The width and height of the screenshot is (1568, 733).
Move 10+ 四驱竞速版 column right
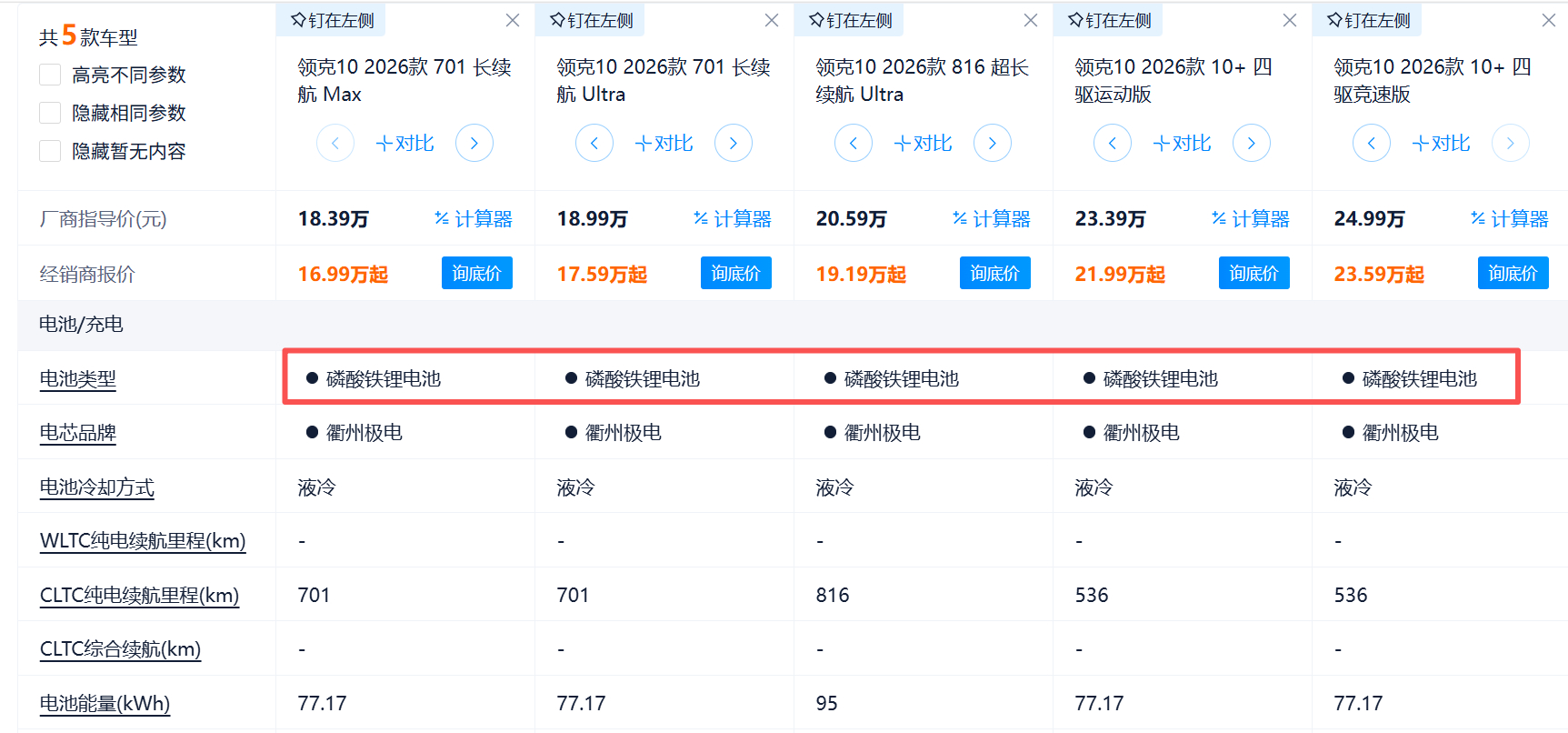tap(1511, 143)
